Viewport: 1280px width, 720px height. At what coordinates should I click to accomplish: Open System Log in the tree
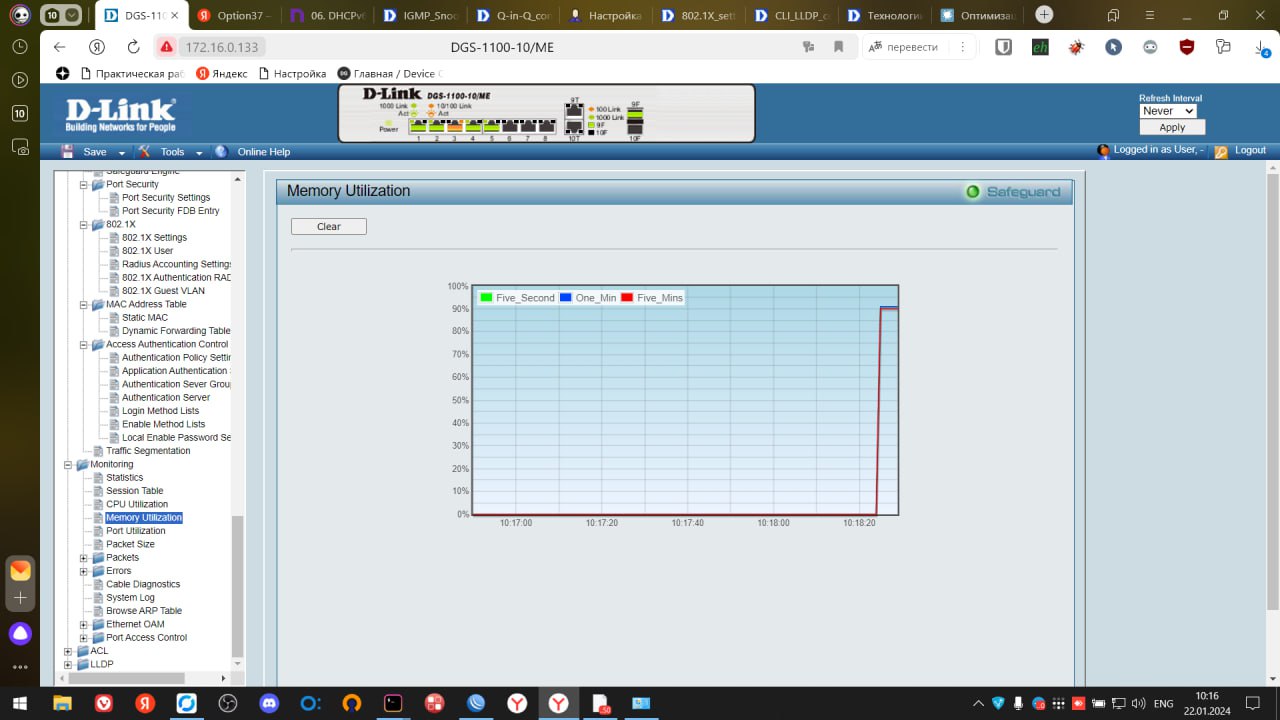pos(130,598)
